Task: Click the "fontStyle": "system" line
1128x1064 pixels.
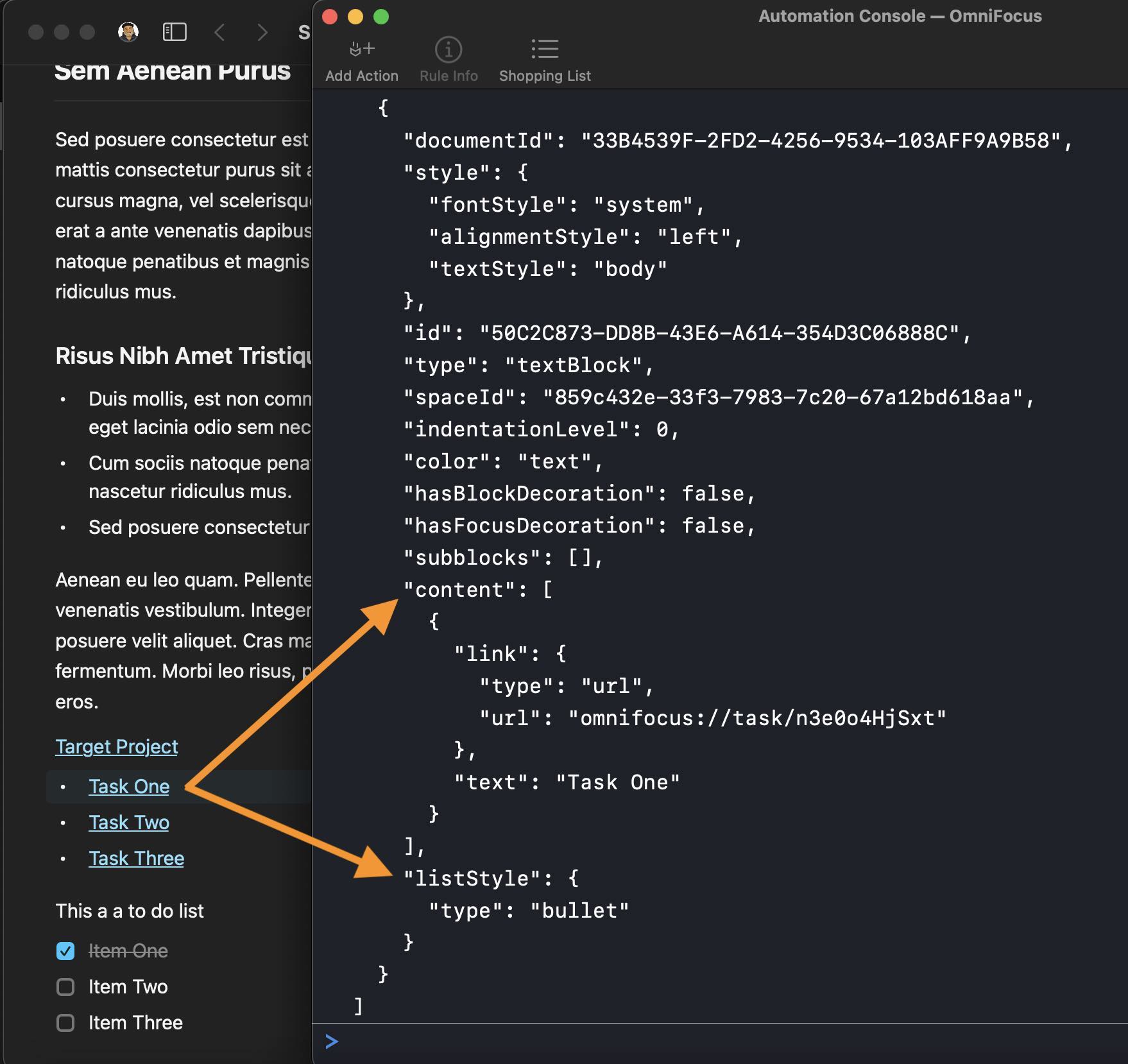Action: [x=567, y=205]
